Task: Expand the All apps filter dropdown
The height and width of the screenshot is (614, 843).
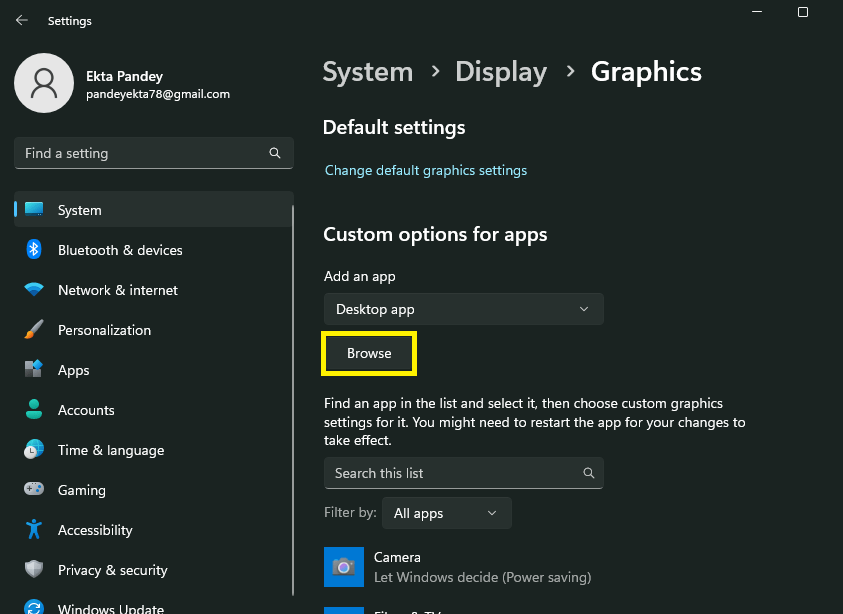Action: pyautogui.click(x=445, y=513)
